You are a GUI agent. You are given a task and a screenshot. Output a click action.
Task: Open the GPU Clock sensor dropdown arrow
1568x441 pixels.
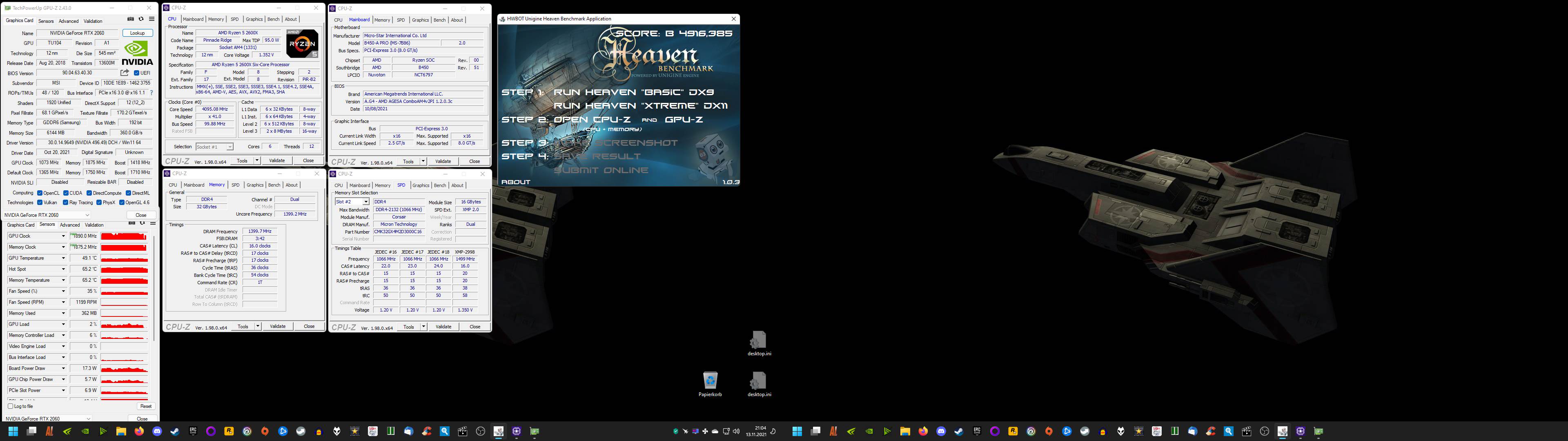click(x=63, y=236)
